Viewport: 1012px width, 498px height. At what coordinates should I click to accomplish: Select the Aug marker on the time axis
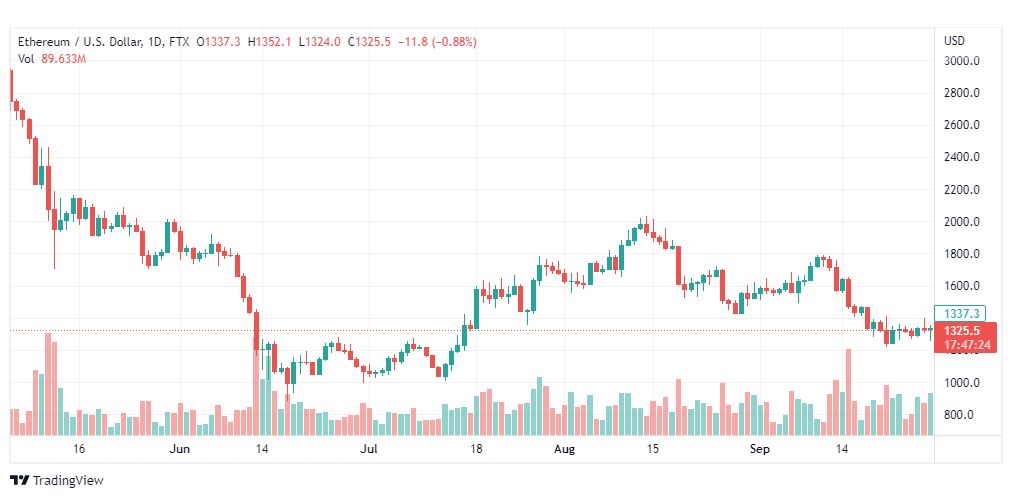point(565,448)
